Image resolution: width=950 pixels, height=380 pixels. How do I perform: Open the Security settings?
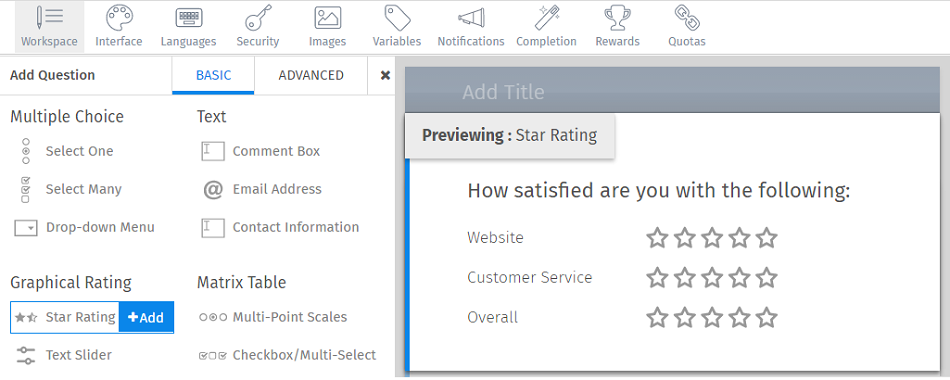click(x=257, y=27)
